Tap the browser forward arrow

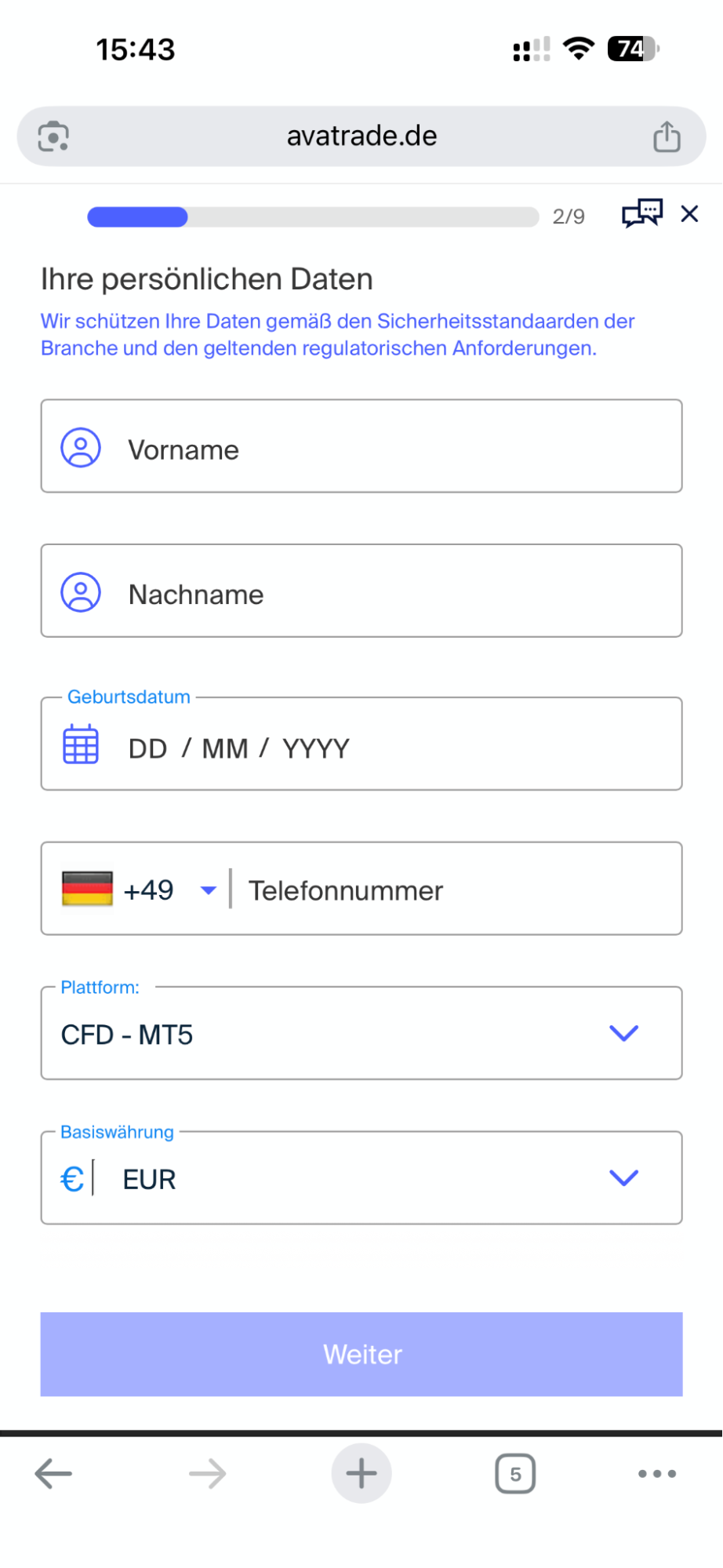pos(208,1474)
